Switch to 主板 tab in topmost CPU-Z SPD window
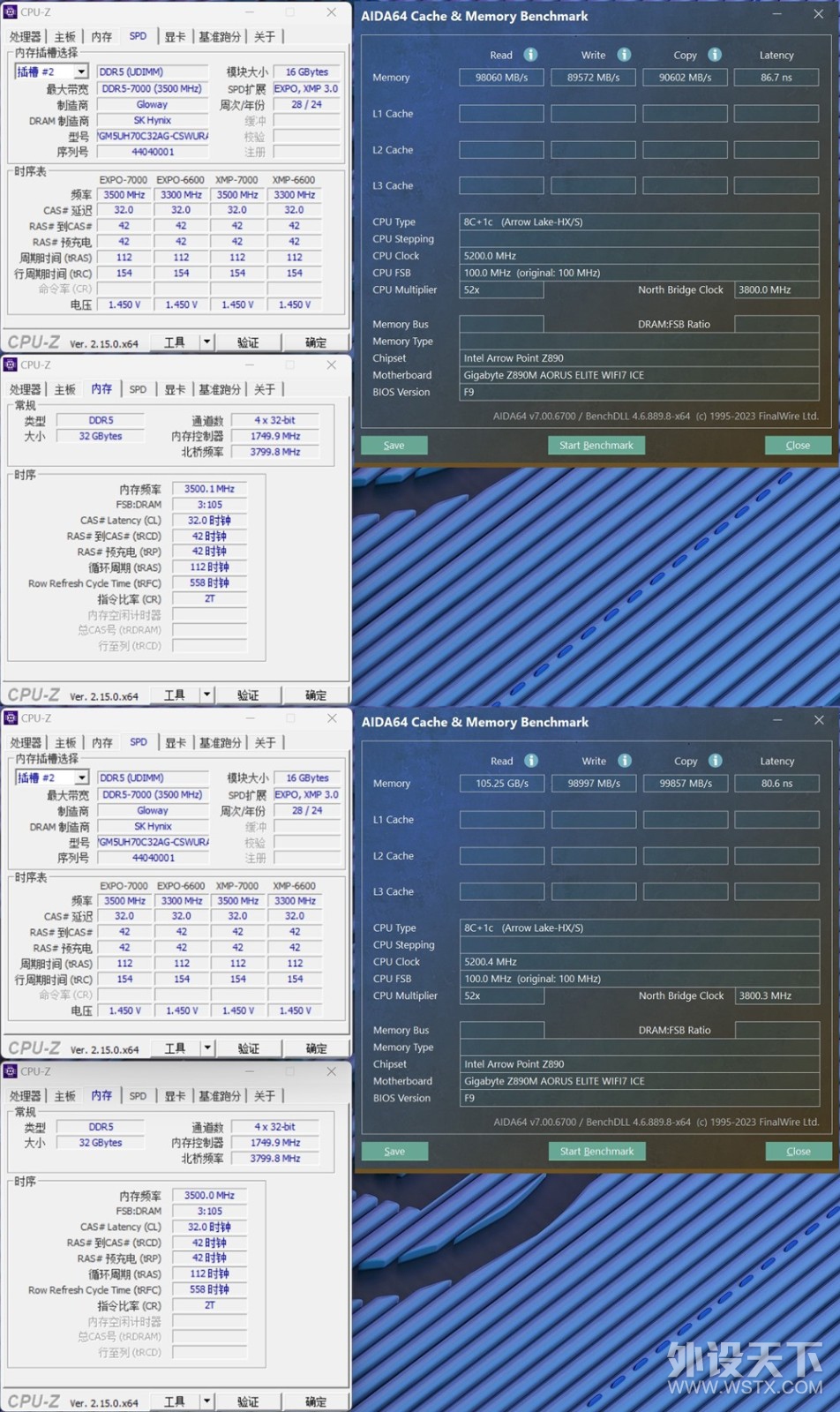840x1412 pixels. 65,37
